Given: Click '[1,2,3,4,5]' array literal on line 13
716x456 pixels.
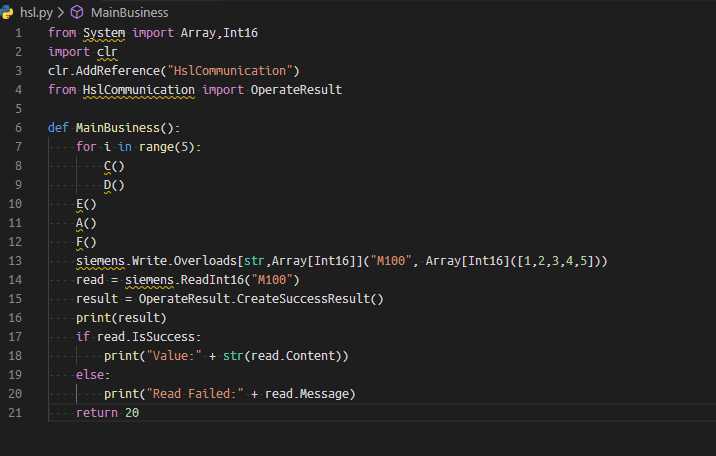Looking at the screenshot, I should pyautogui.click(x=555, y=261).
